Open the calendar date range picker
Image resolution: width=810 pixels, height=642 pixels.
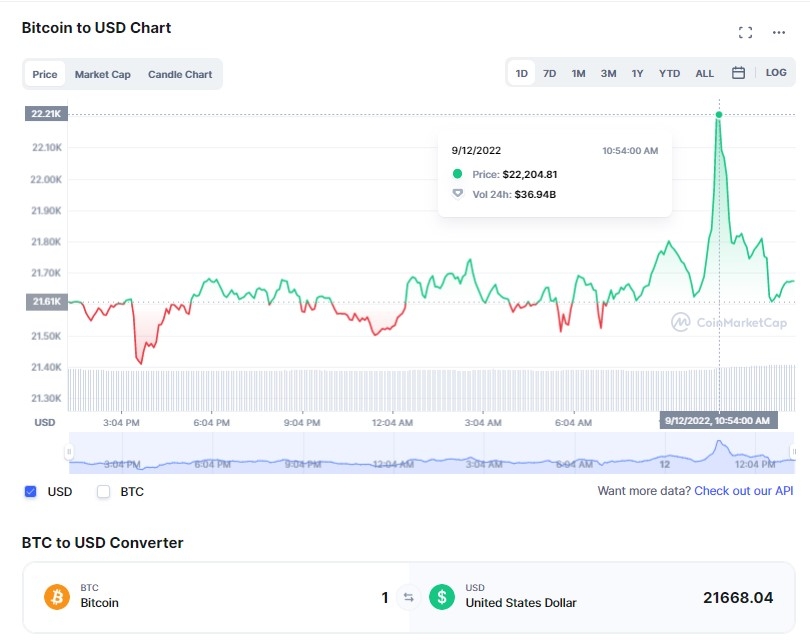point(738,73)
